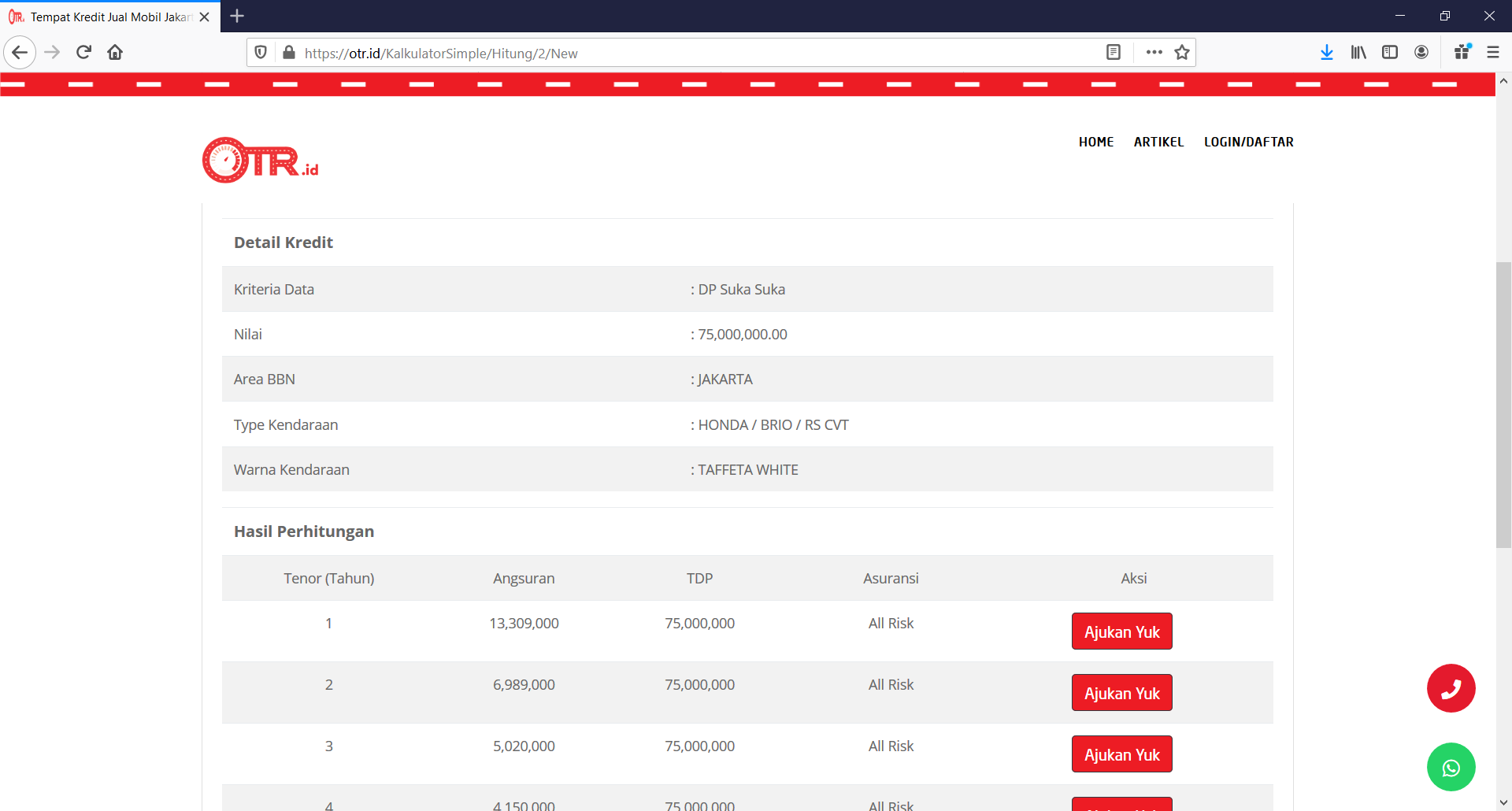Click the Warna Kendaraan label
The width and height of the screenshot is (1512, 811).
[x=291, y=470]
